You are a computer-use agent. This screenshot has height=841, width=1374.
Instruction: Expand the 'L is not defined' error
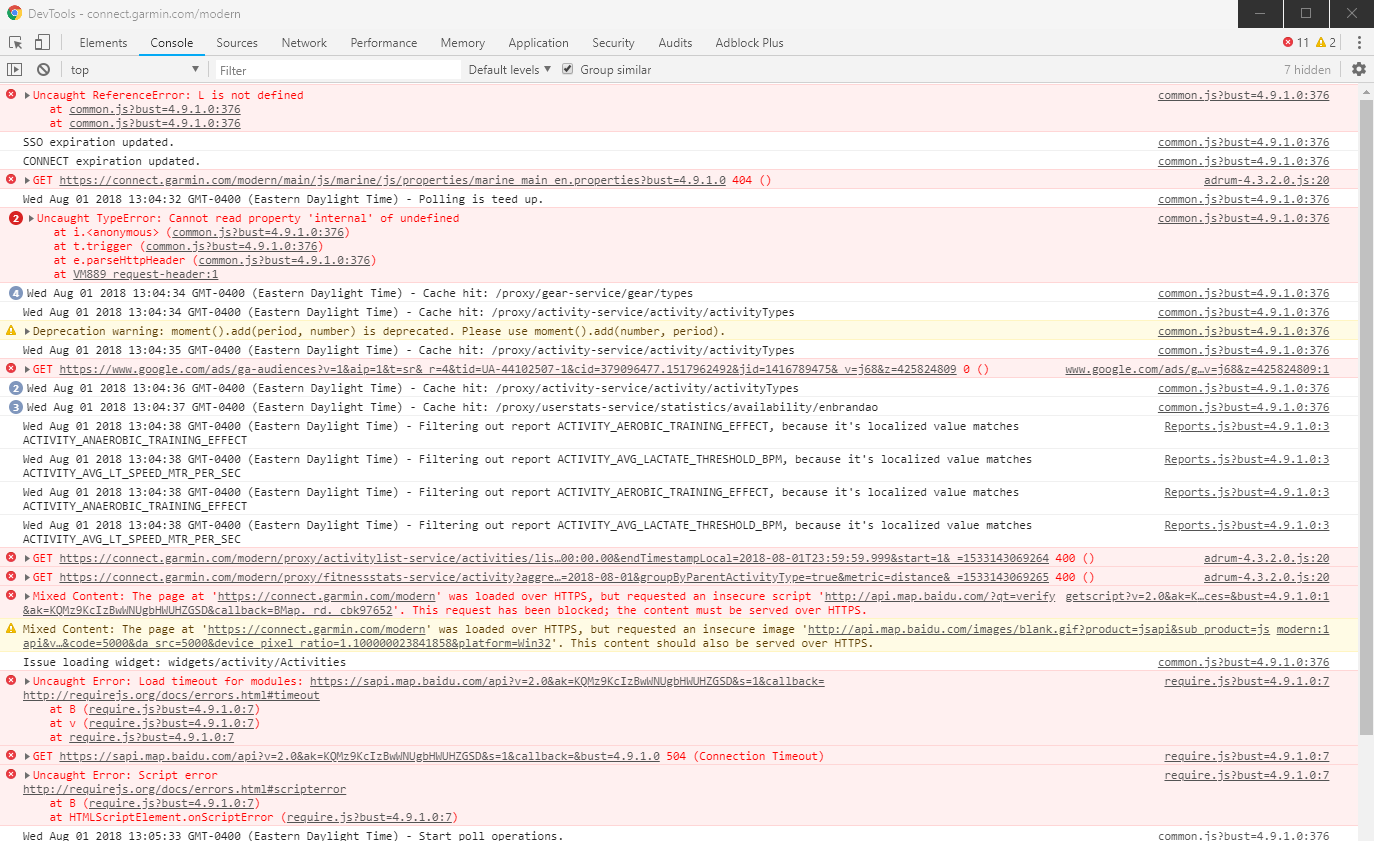28,96
